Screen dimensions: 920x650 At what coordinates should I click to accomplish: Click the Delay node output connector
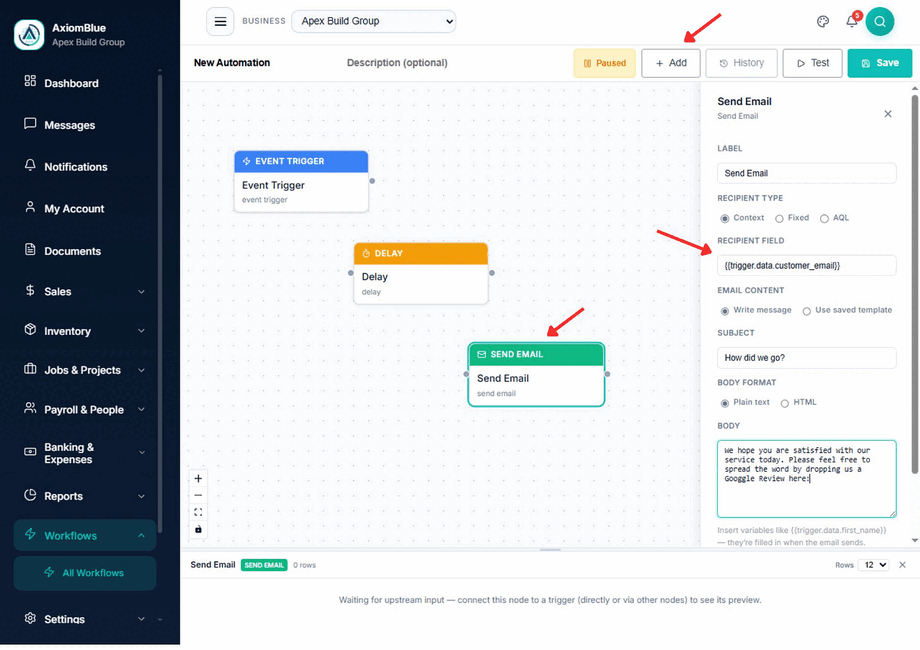492,273
